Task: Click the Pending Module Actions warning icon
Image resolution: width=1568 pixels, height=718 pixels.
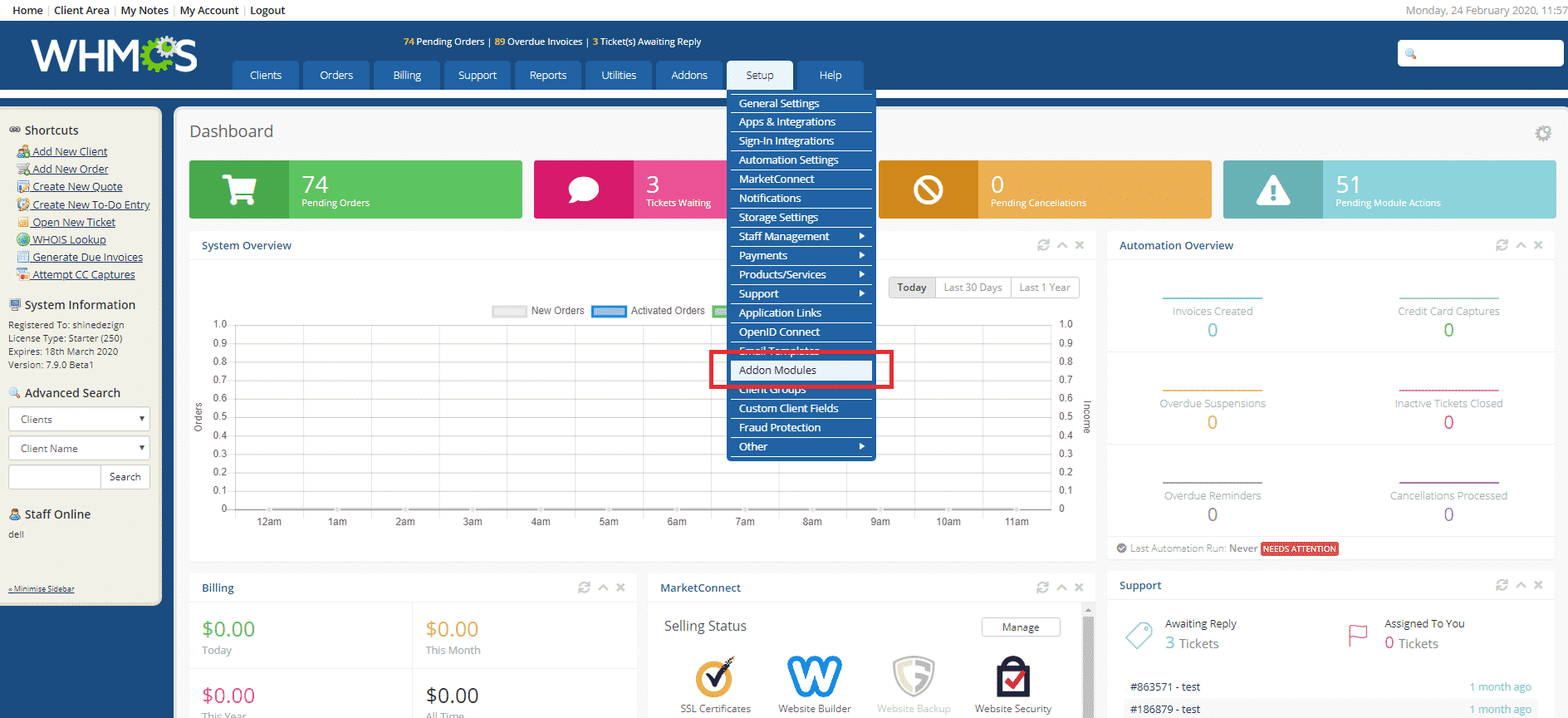Action: [1272, 189]
